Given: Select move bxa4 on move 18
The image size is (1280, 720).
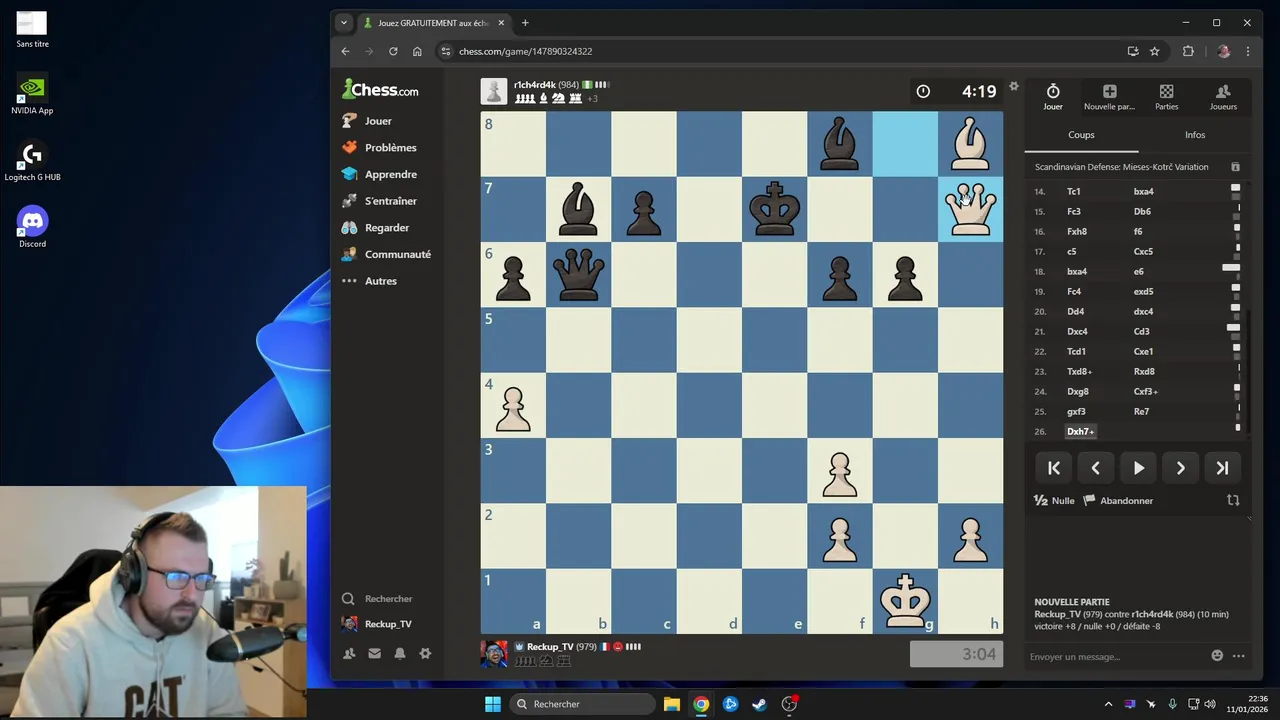Looking at the screenshot, I should tap(1077, 272).
